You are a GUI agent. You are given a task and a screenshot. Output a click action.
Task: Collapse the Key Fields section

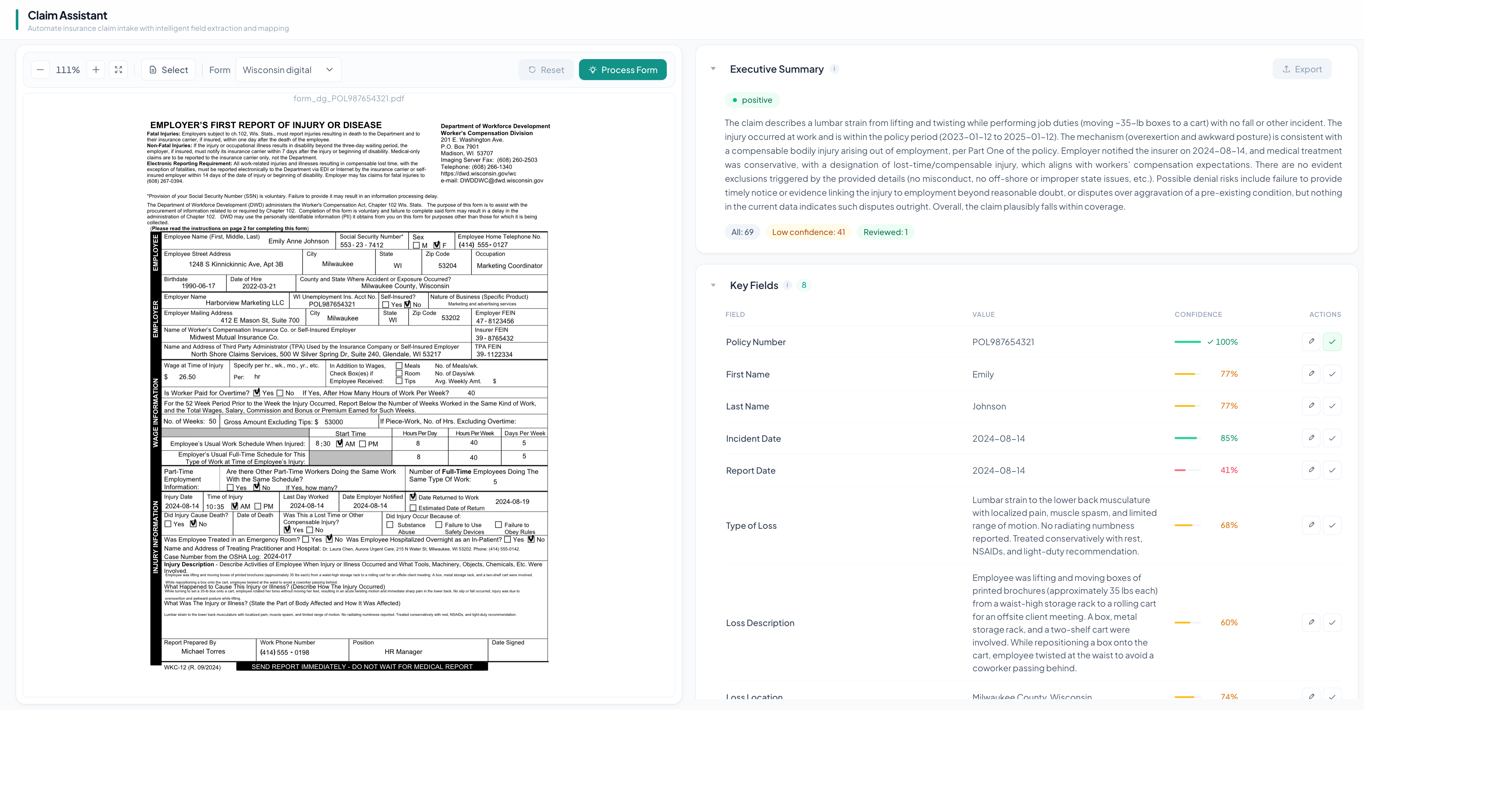click(x=713, y=285)
